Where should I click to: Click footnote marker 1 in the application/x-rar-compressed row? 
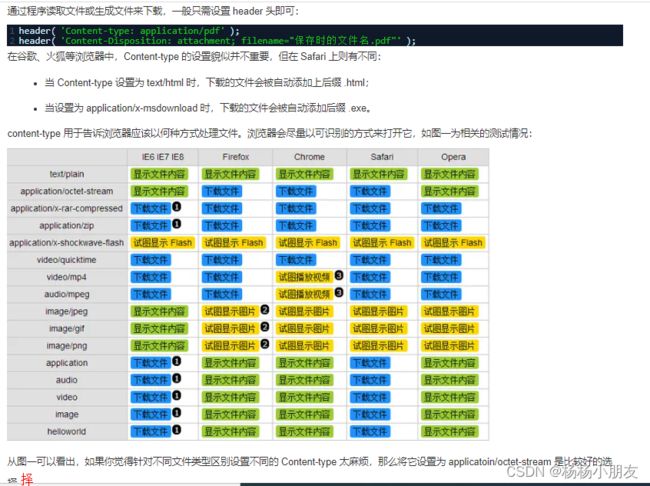pyautogui.click(x=177, y=206)
